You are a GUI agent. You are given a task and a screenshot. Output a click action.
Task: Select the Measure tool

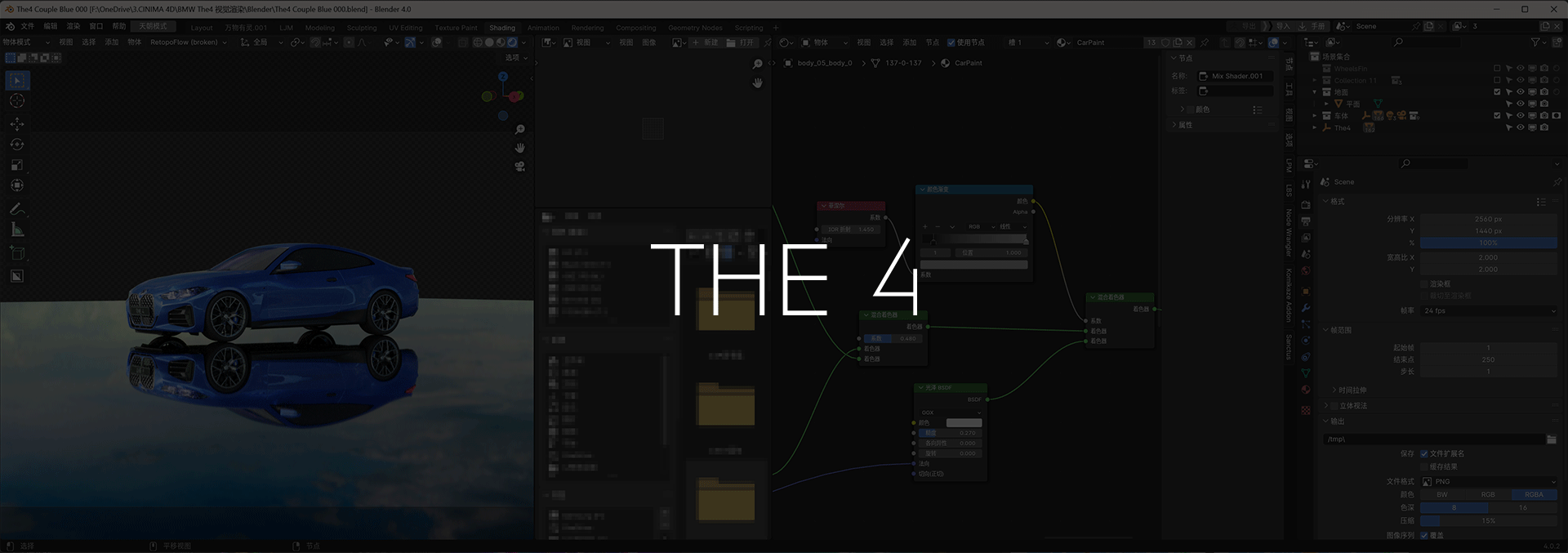[17, 230]
